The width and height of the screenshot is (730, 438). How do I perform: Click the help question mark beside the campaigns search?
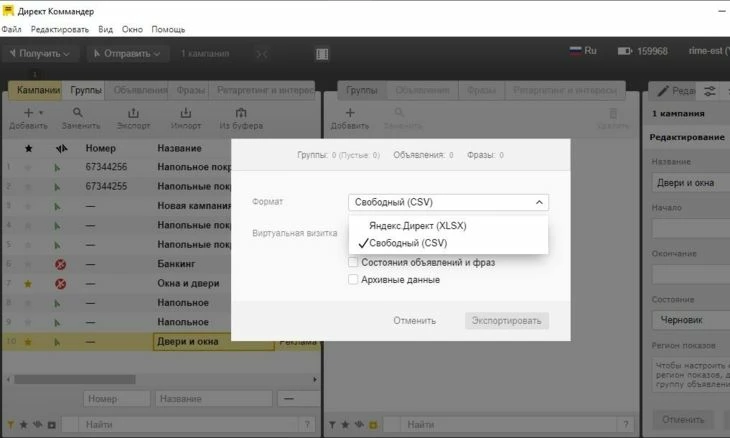[307, 425]
